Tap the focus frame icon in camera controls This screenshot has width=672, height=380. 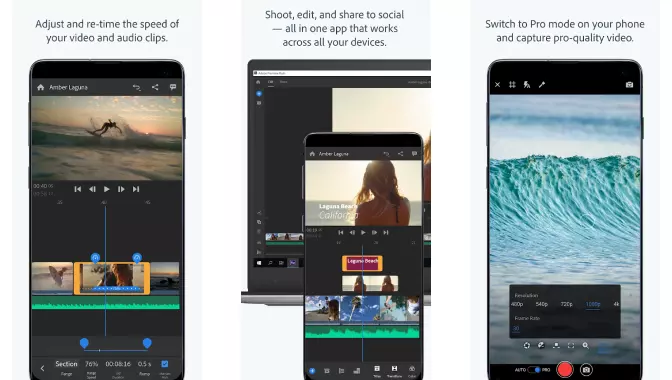571,345
